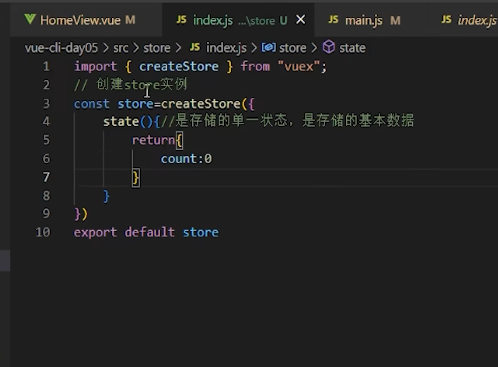Click default keyword on line 10
Screen dimensions: 498x367
(150, 232)
